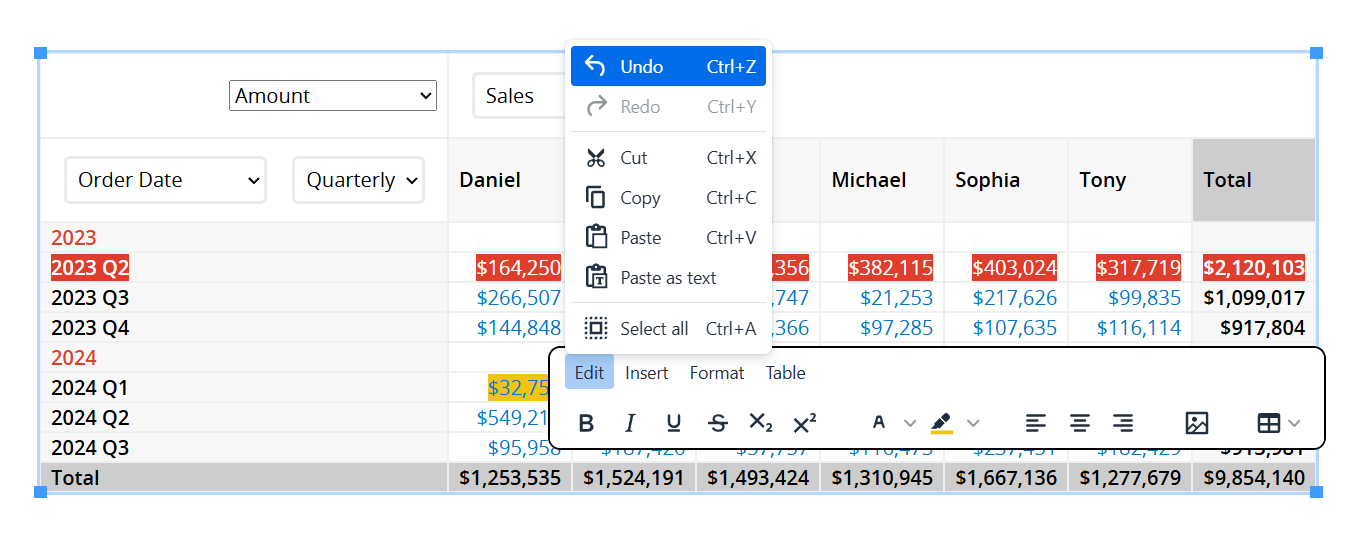
Task: Insert an image using image icon
Action: click(1196, 423)
